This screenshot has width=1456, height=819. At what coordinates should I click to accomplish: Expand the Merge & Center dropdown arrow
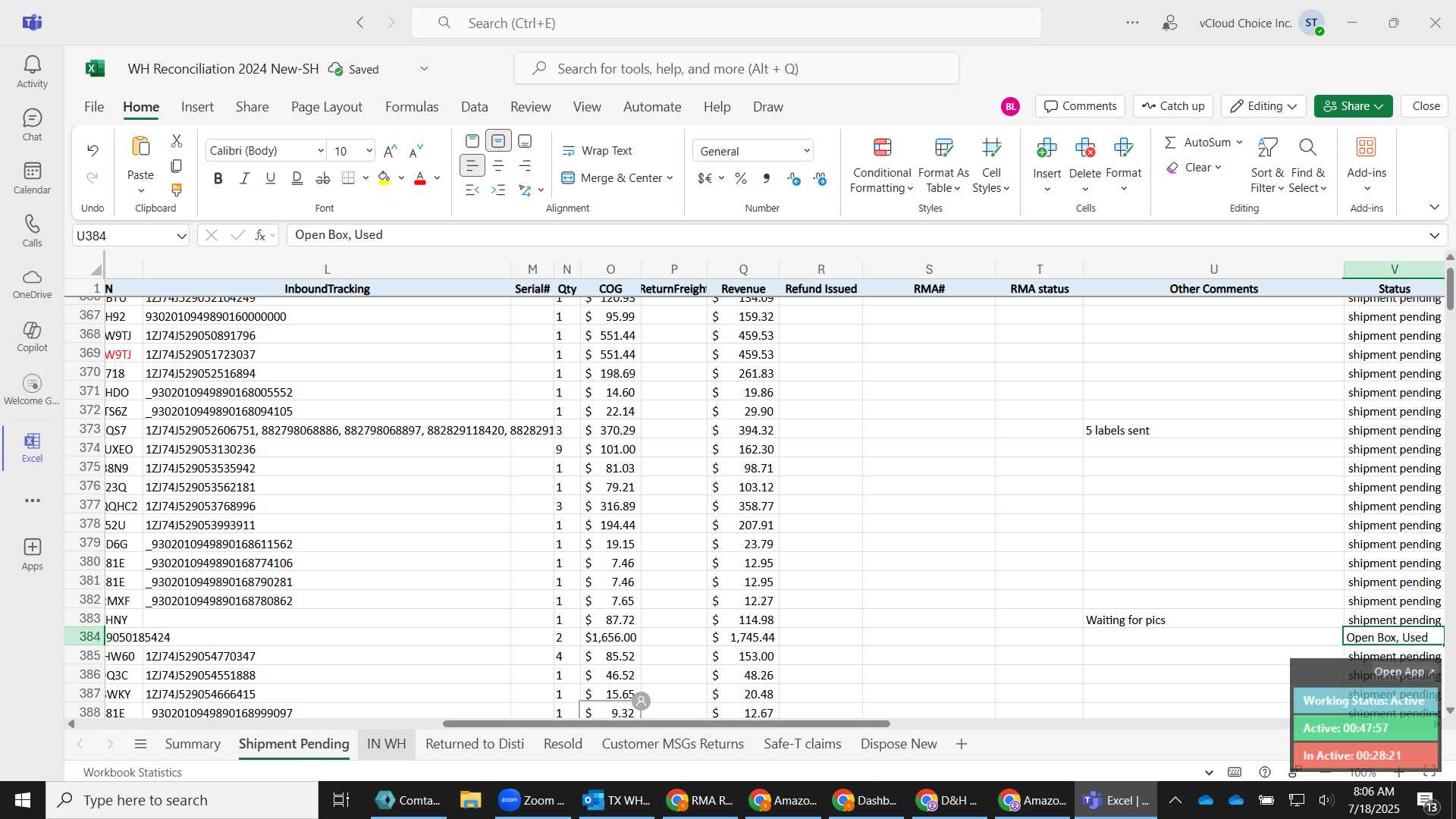670,178
